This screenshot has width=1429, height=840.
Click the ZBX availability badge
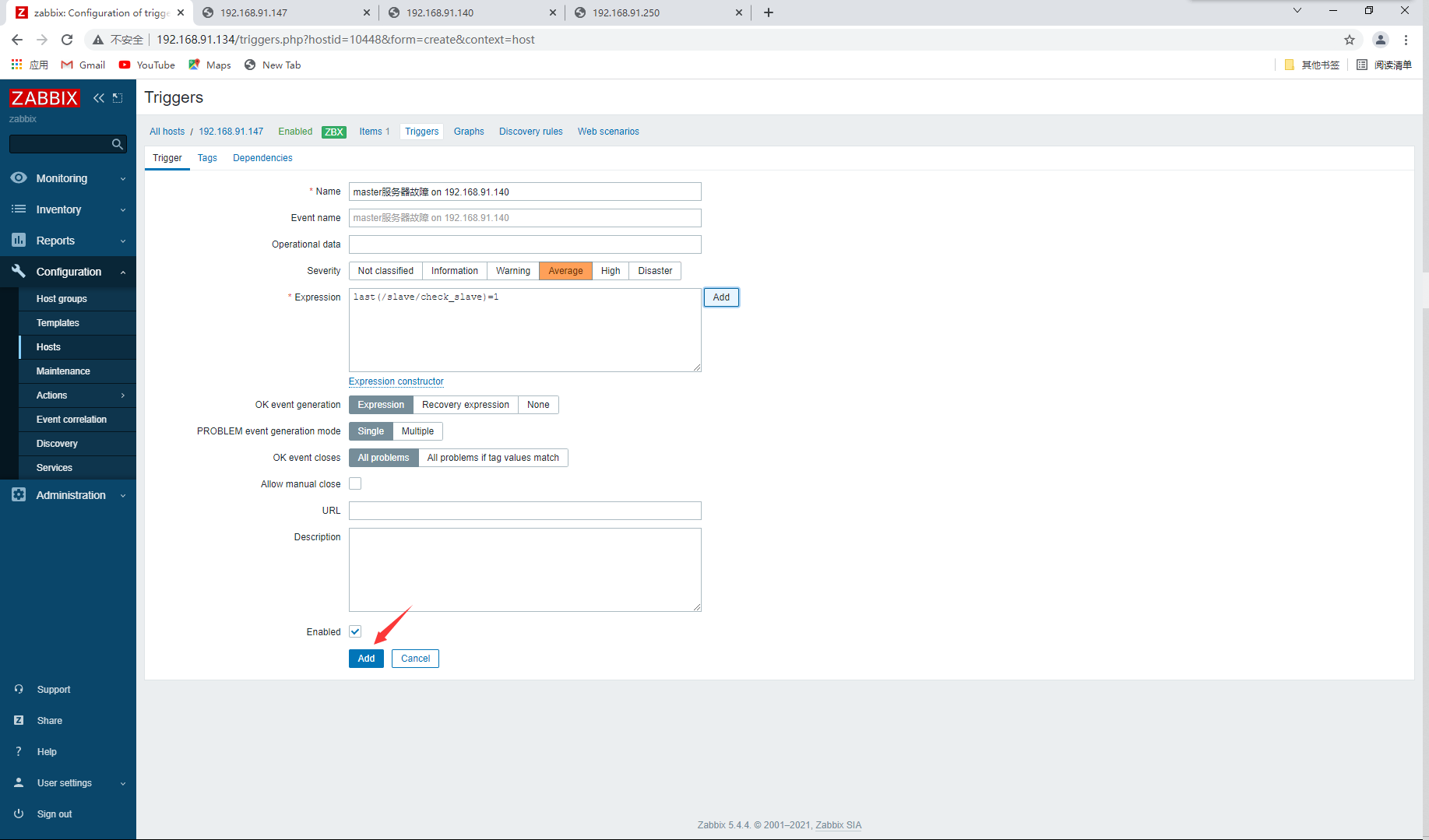[x=334, y=132]
